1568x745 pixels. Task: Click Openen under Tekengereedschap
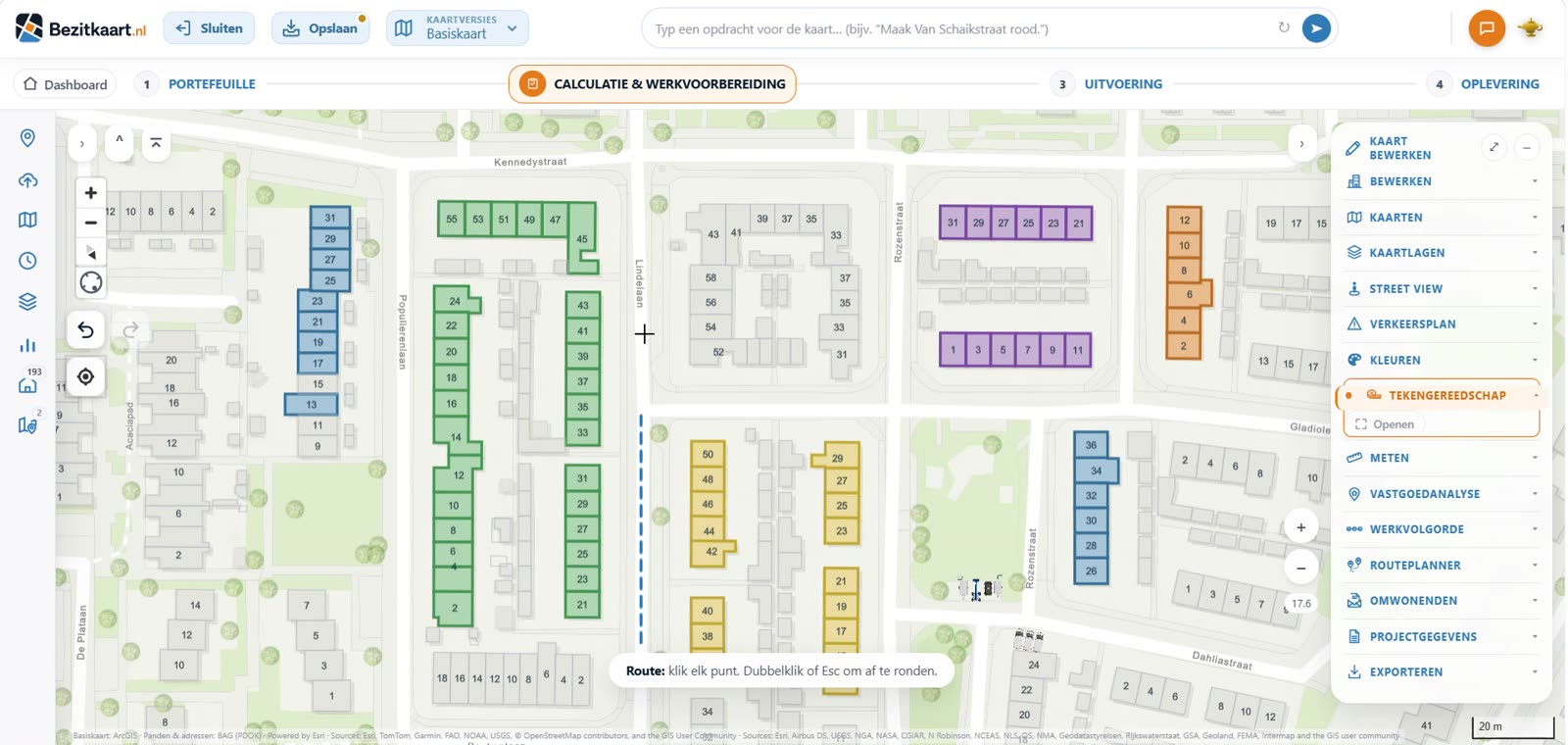1384,424
